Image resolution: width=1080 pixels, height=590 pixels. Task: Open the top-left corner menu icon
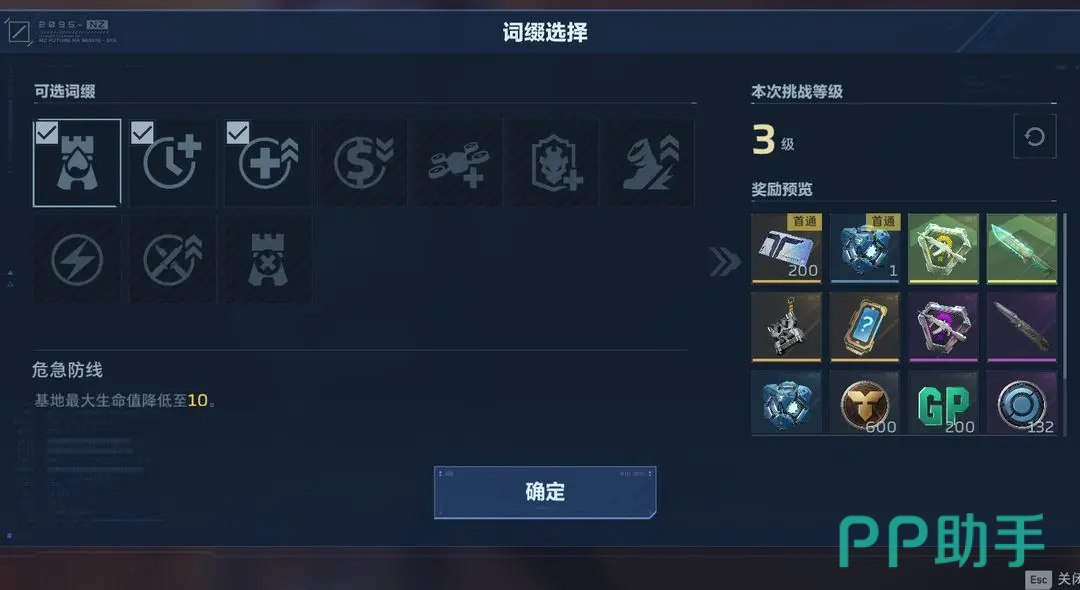[x=19, y=31]
